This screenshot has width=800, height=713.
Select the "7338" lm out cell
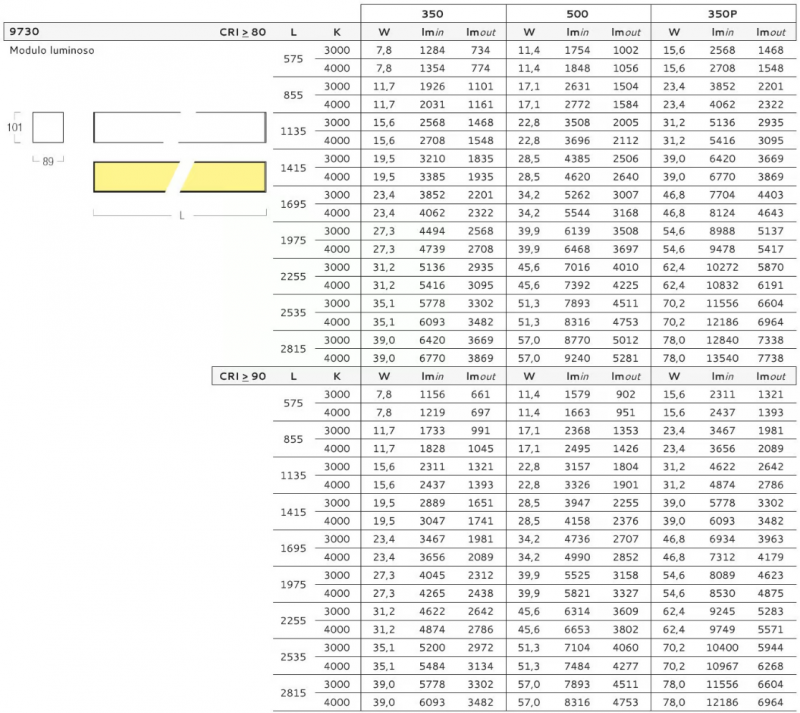[x=770, y=340]
